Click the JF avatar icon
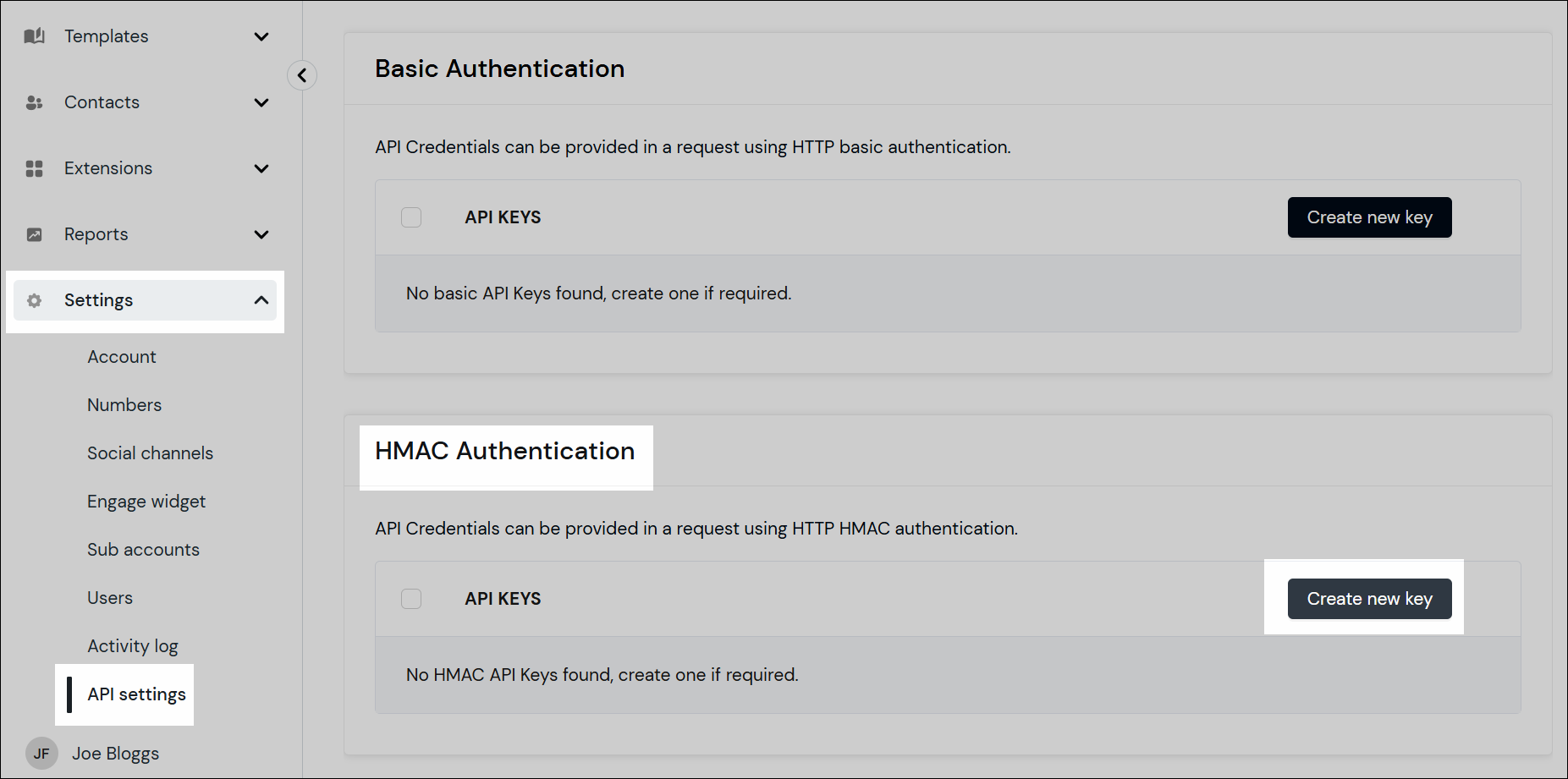 [x=41, y=753]
